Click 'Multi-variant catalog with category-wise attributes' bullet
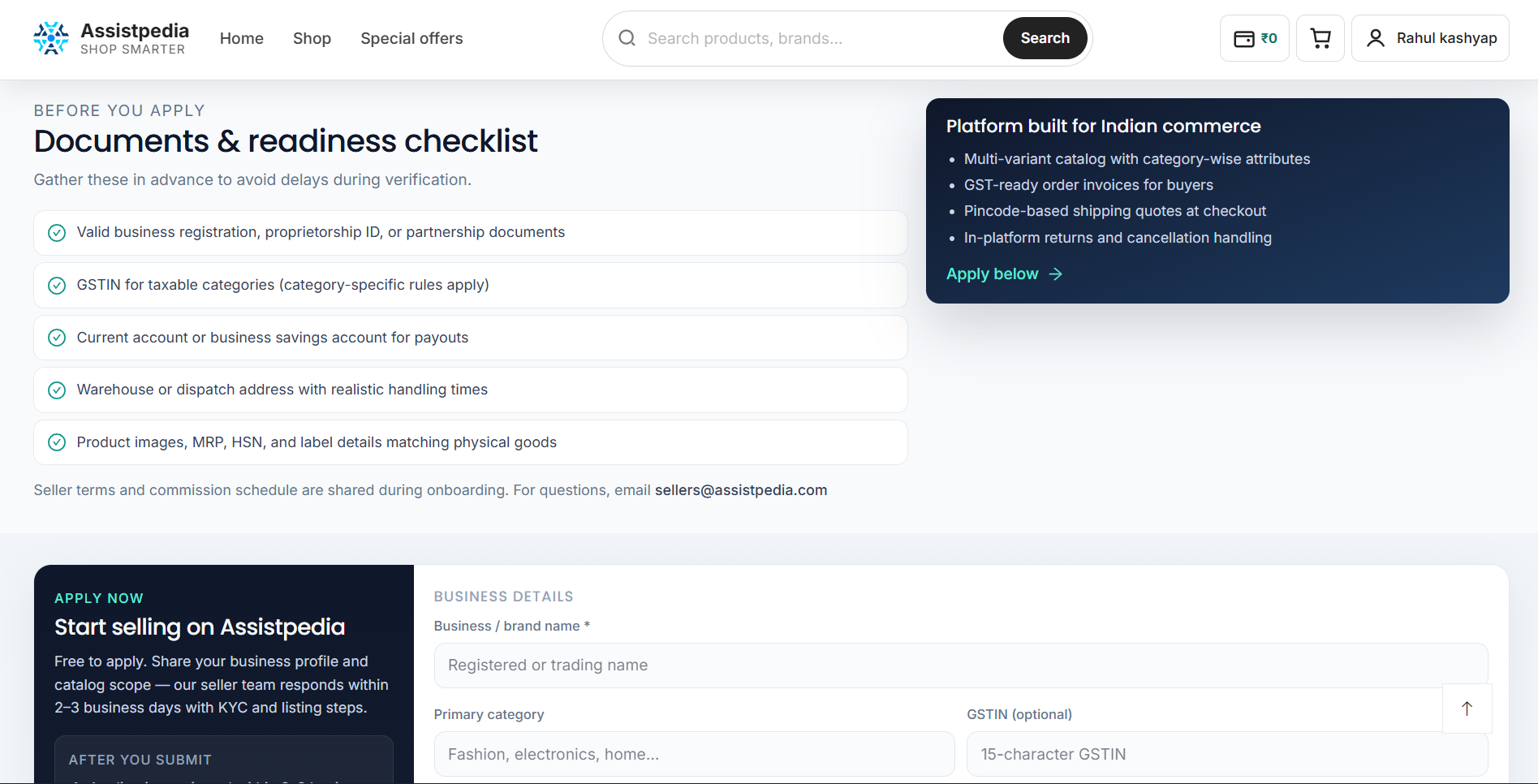This screenshot has height=784, width=1538. 1137,159
